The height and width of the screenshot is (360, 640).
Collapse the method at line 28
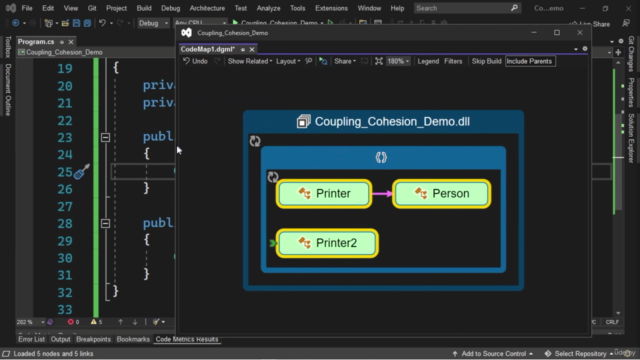(x=105, y=224)
